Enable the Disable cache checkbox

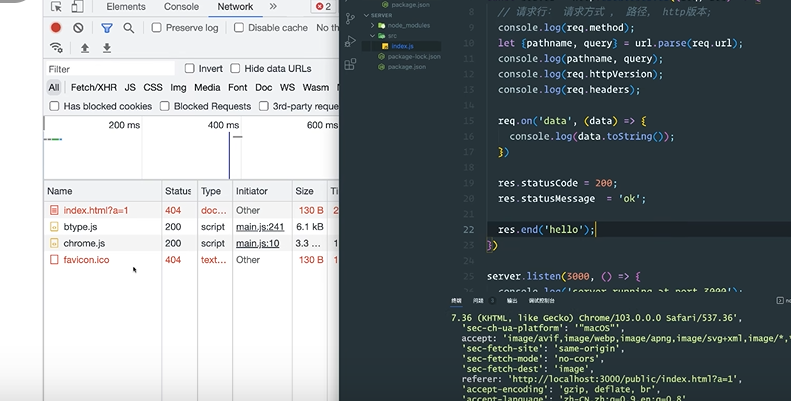tap(239, 28)
